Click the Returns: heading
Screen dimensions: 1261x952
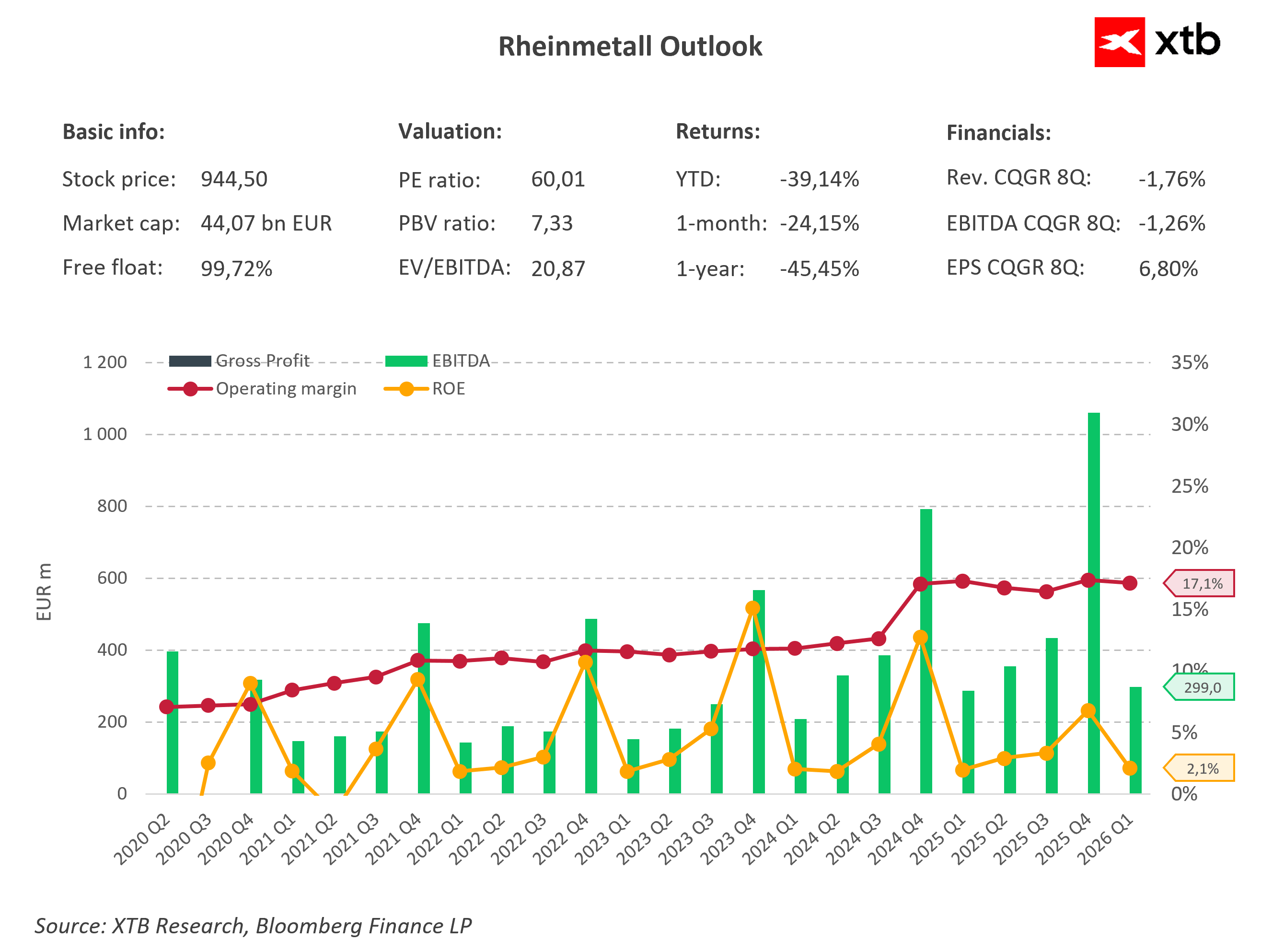(x=717, y=132)
